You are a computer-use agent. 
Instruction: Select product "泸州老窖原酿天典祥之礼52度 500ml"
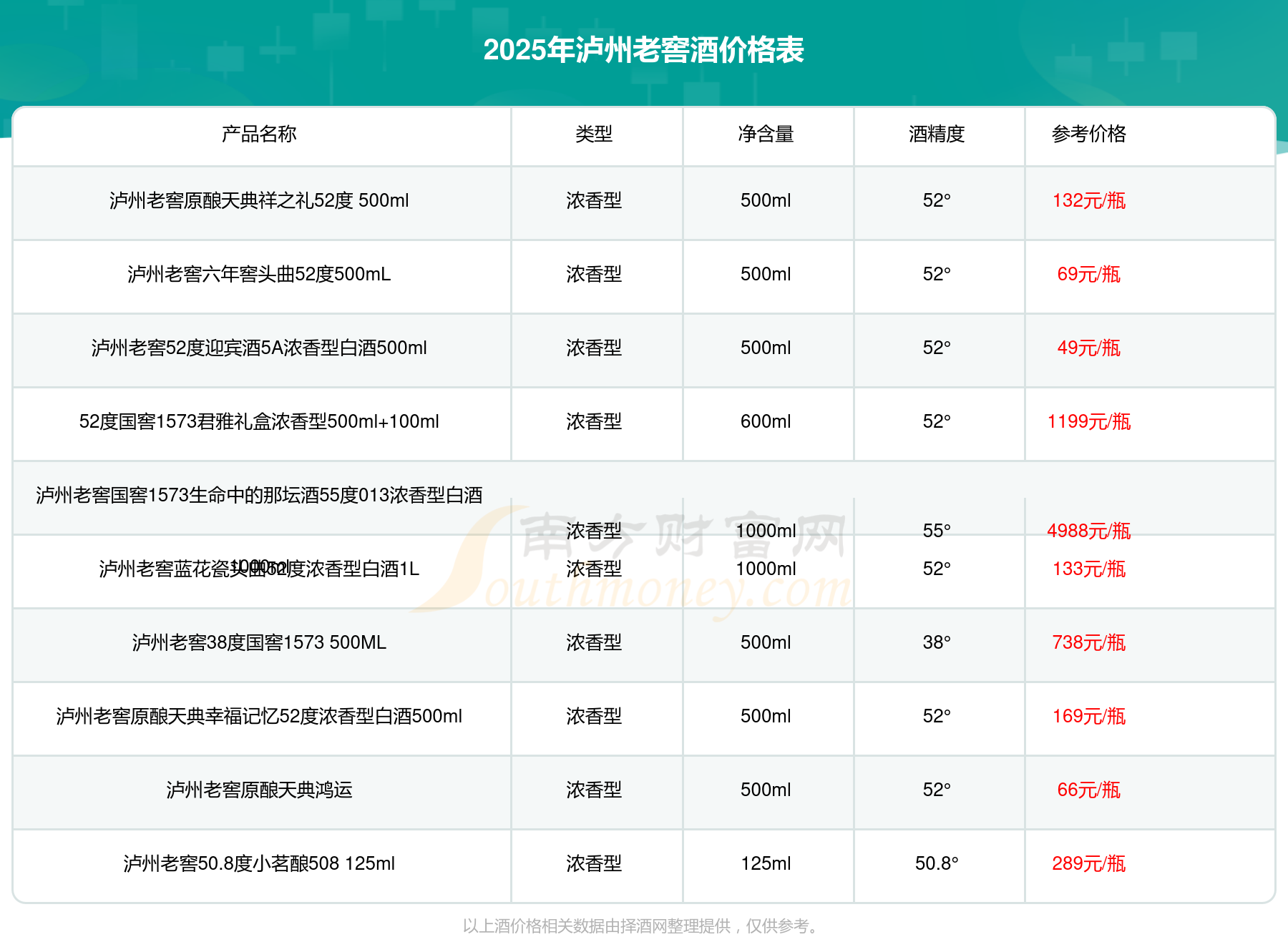pyautogui.click(x=259, y=200)
